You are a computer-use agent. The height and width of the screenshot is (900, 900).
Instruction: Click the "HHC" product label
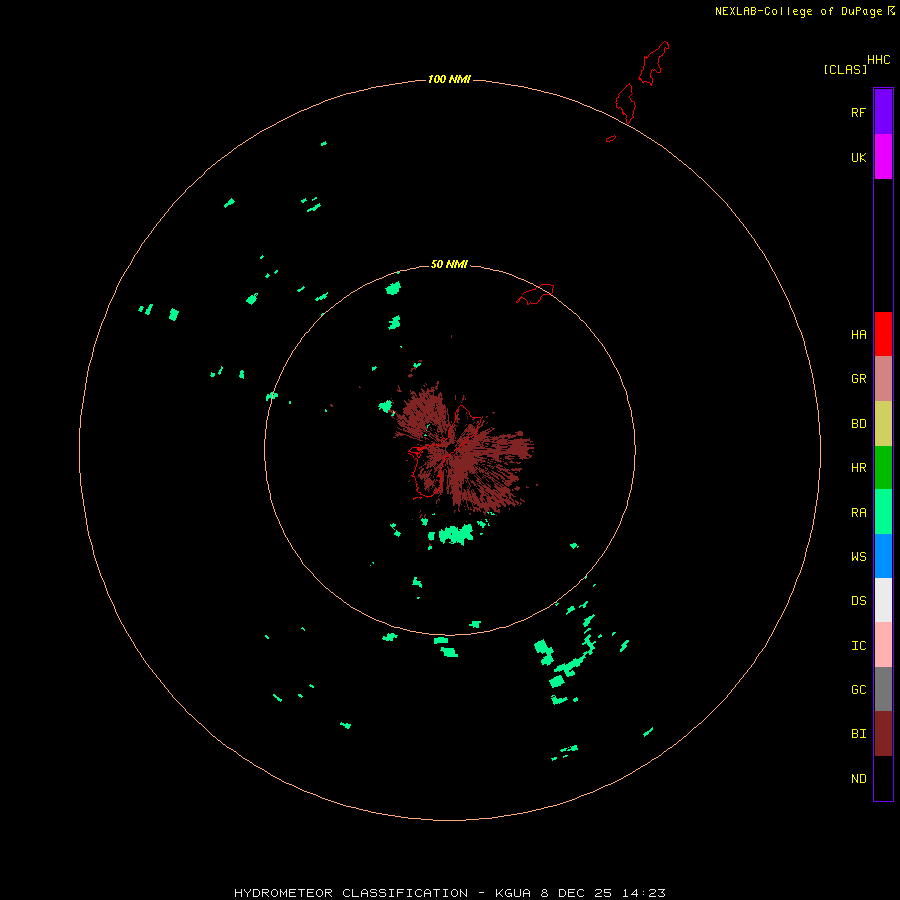click(x=878, y=60)
